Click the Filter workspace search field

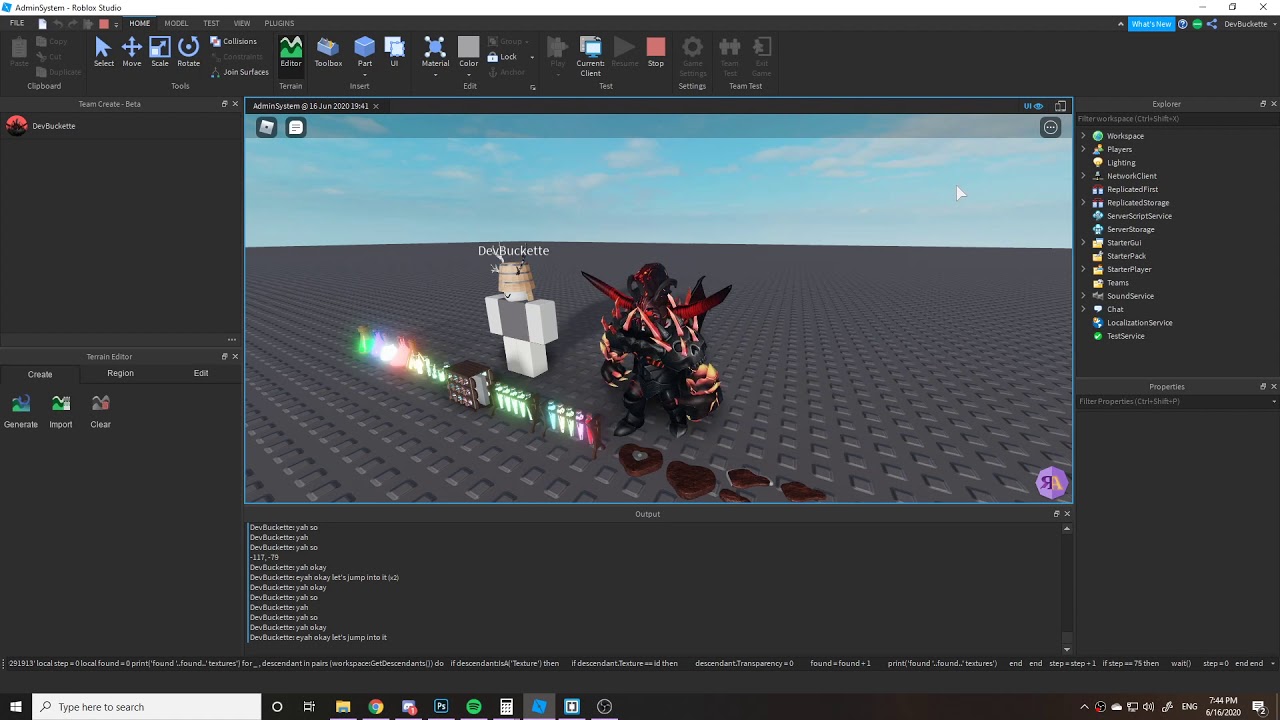click(1177, 119)
